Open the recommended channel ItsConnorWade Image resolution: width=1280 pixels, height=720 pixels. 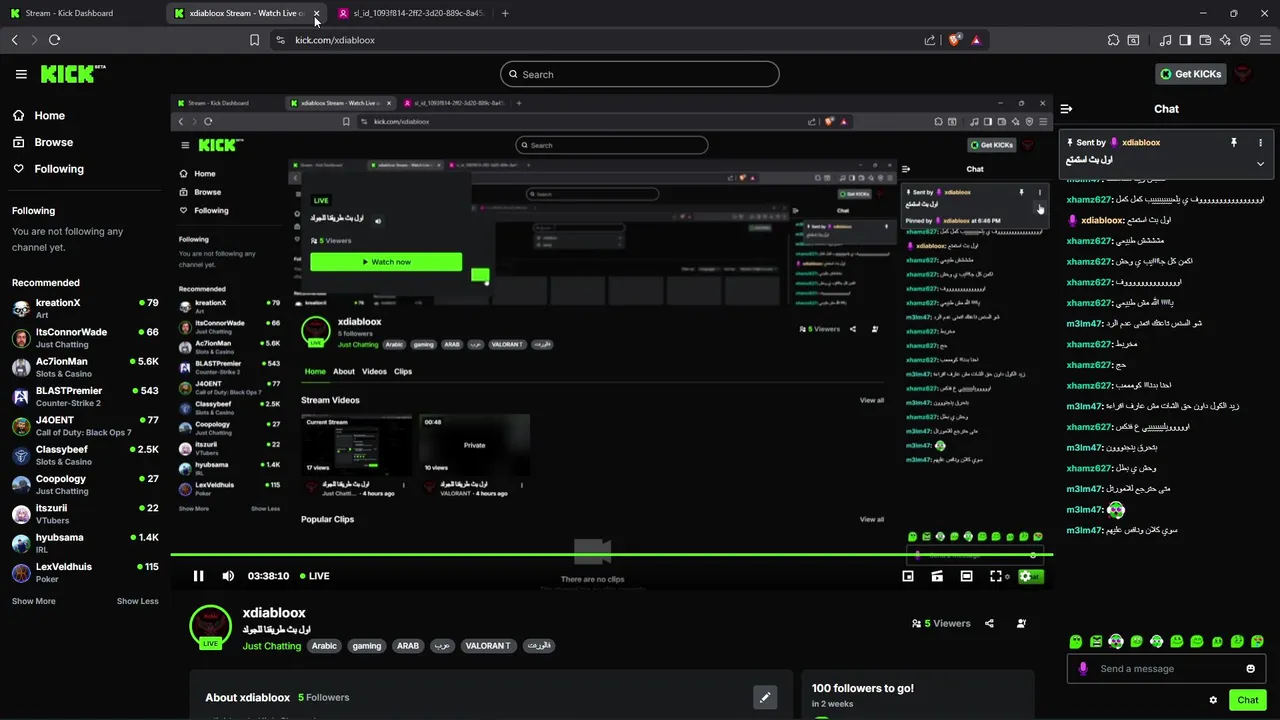pyautogui.click(x=85, y=338)
